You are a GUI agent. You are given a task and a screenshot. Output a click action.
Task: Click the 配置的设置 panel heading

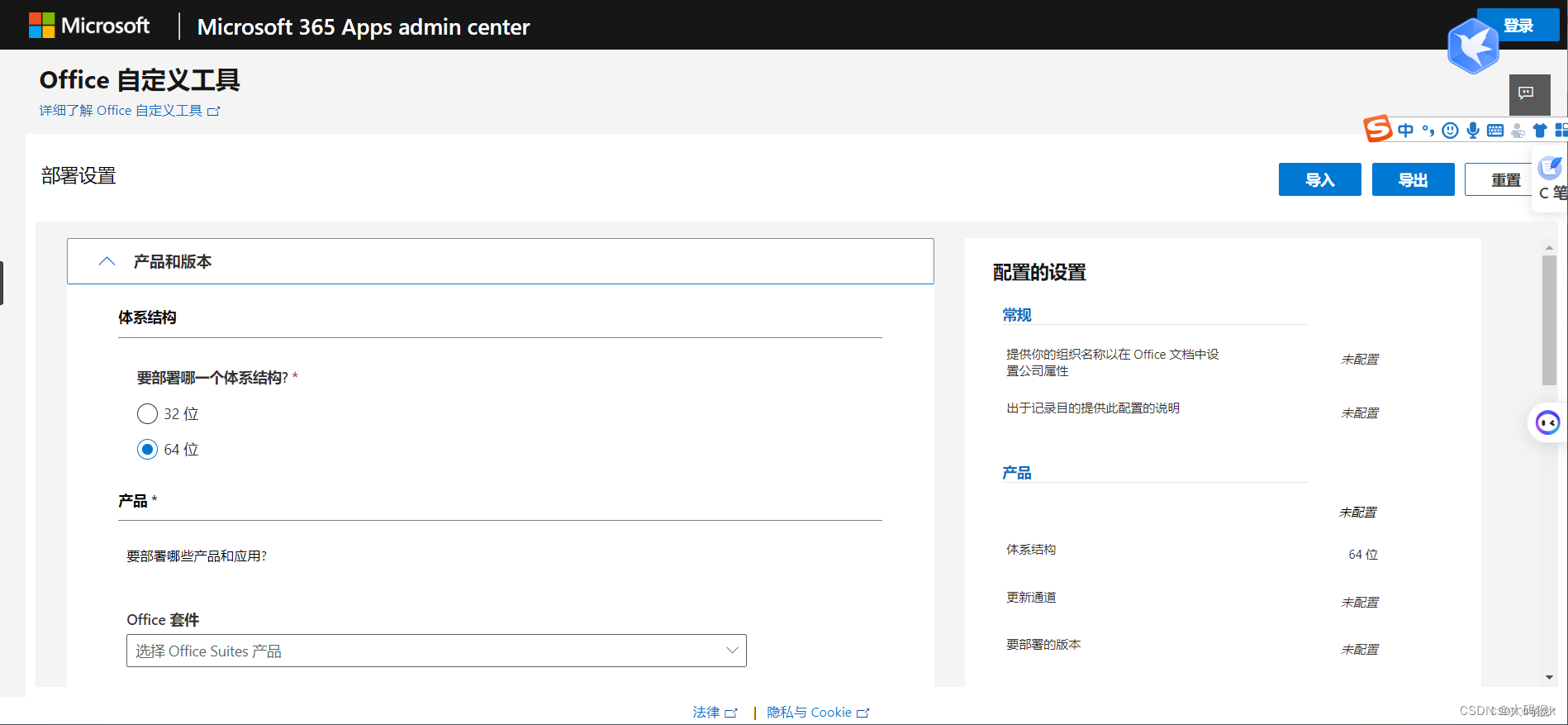(x=1039, y=272)
